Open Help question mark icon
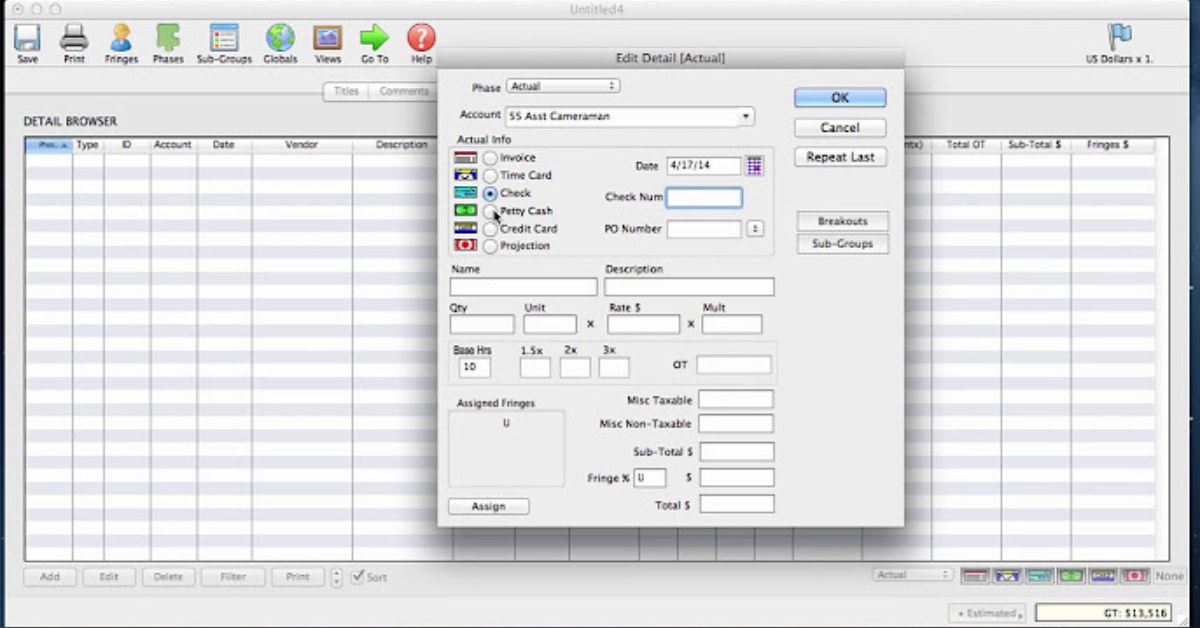This screenshot has width=1200, height=628. tap(421, 39)
